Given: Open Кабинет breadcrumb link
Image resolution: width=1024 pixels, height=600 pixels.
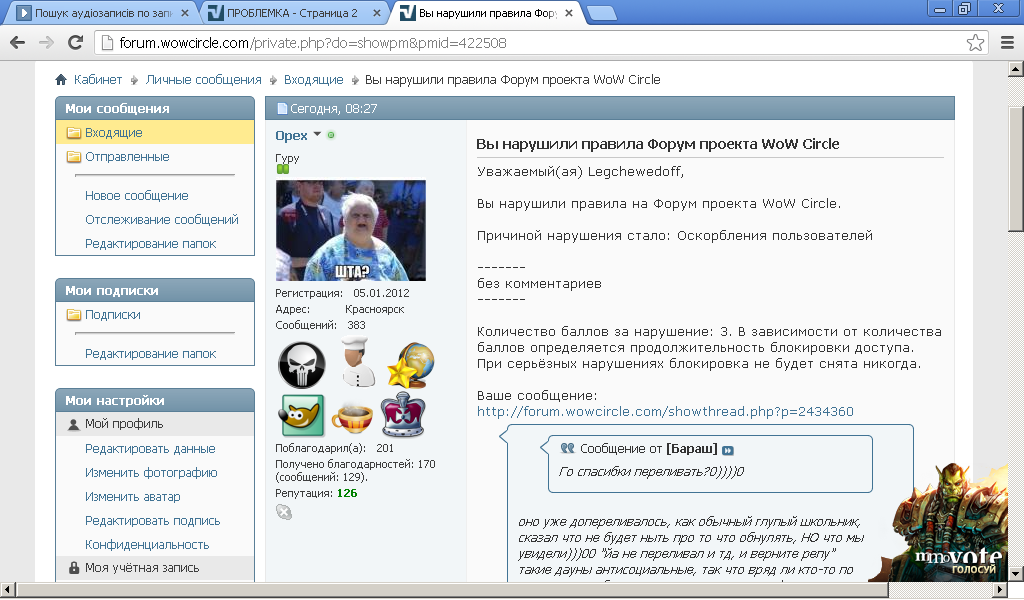Looking at the screenshot, I should (x=98, y=80).
